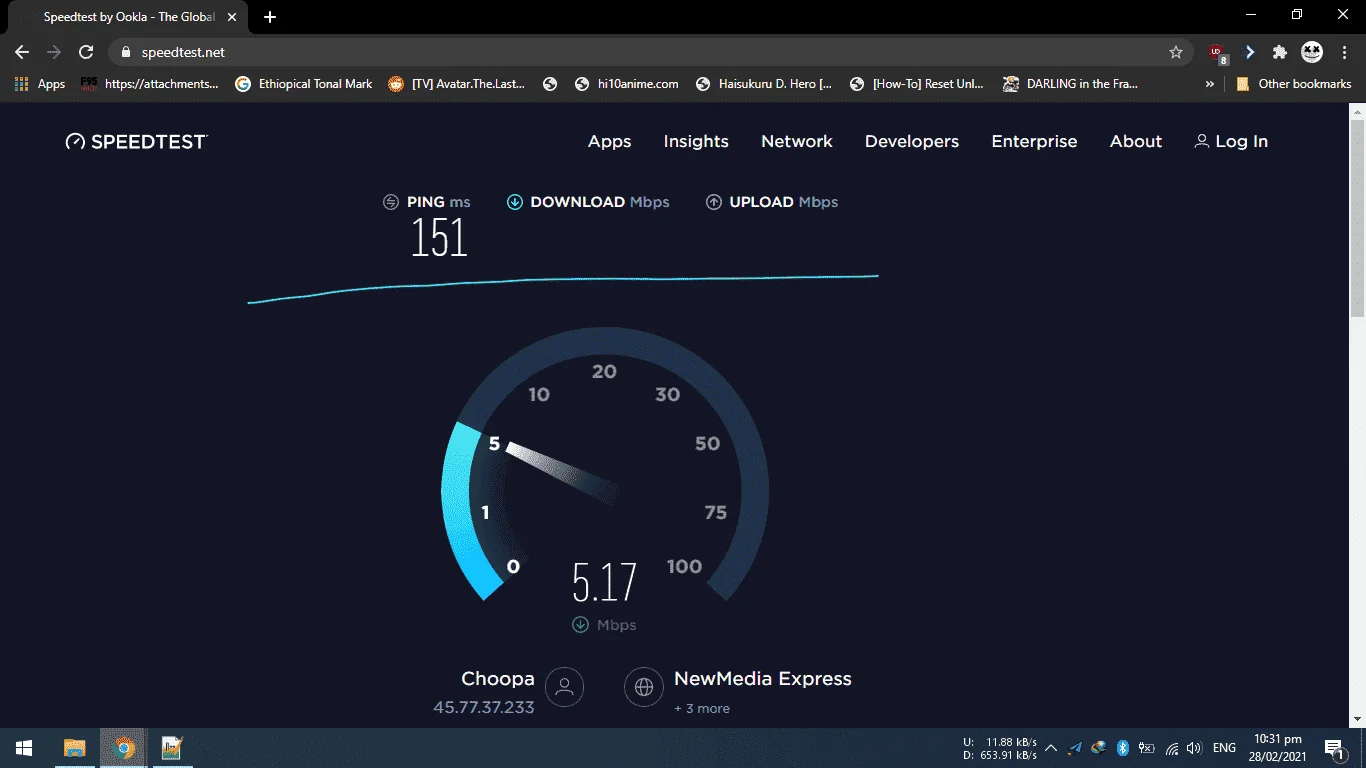Click the ENG language indicator
This screenshot has width=1366, height=768.
click(x=1224, y=748)
